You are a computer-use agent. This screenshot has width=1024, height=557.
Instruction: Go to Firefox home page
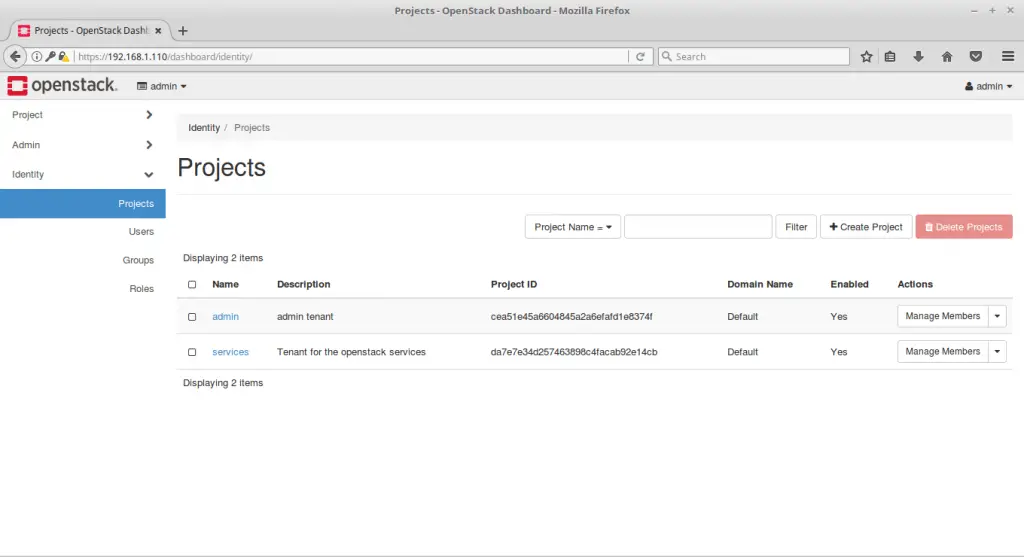[947, 57]
